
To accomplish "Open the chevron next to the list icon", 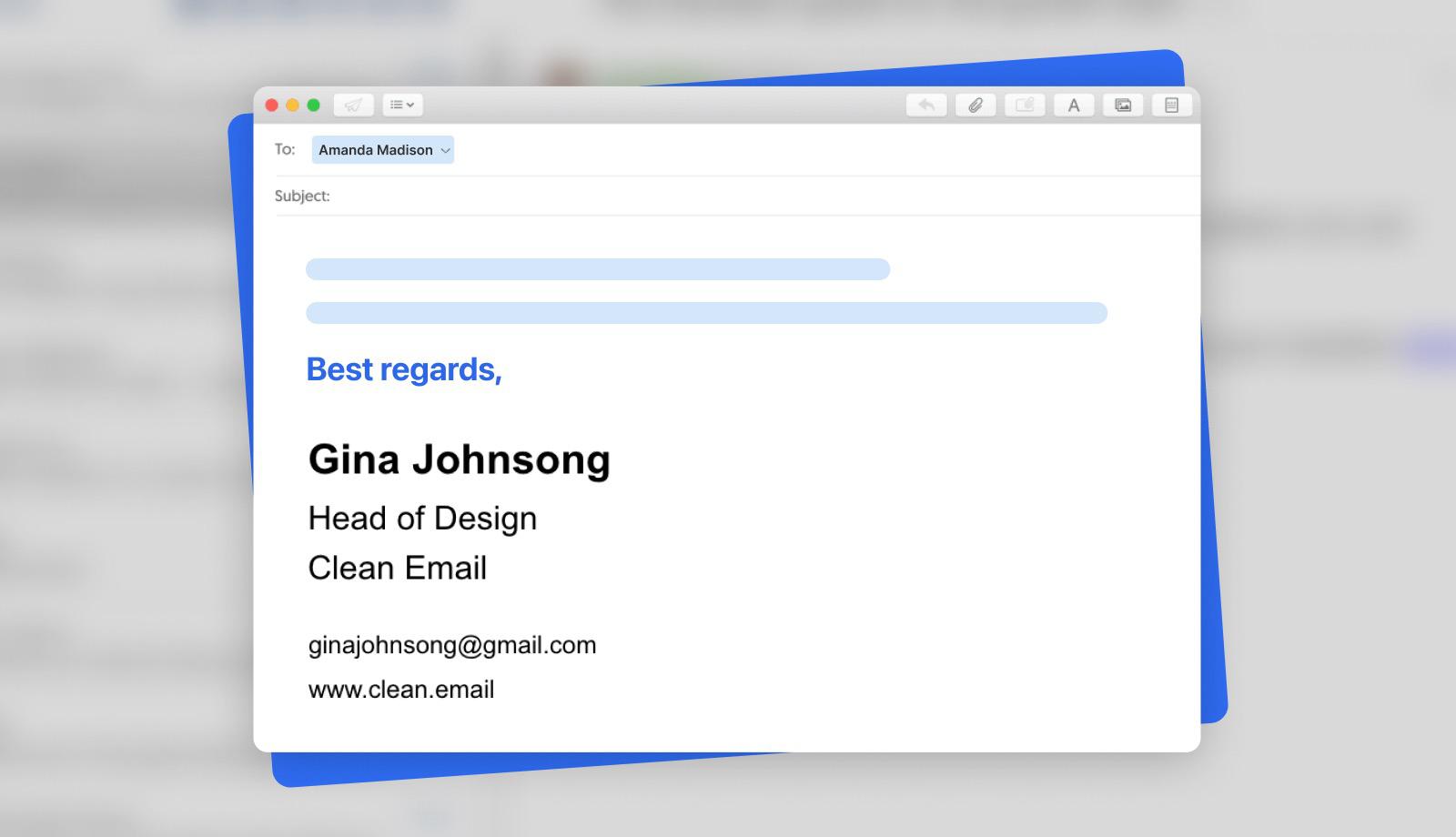I will 411,104.
